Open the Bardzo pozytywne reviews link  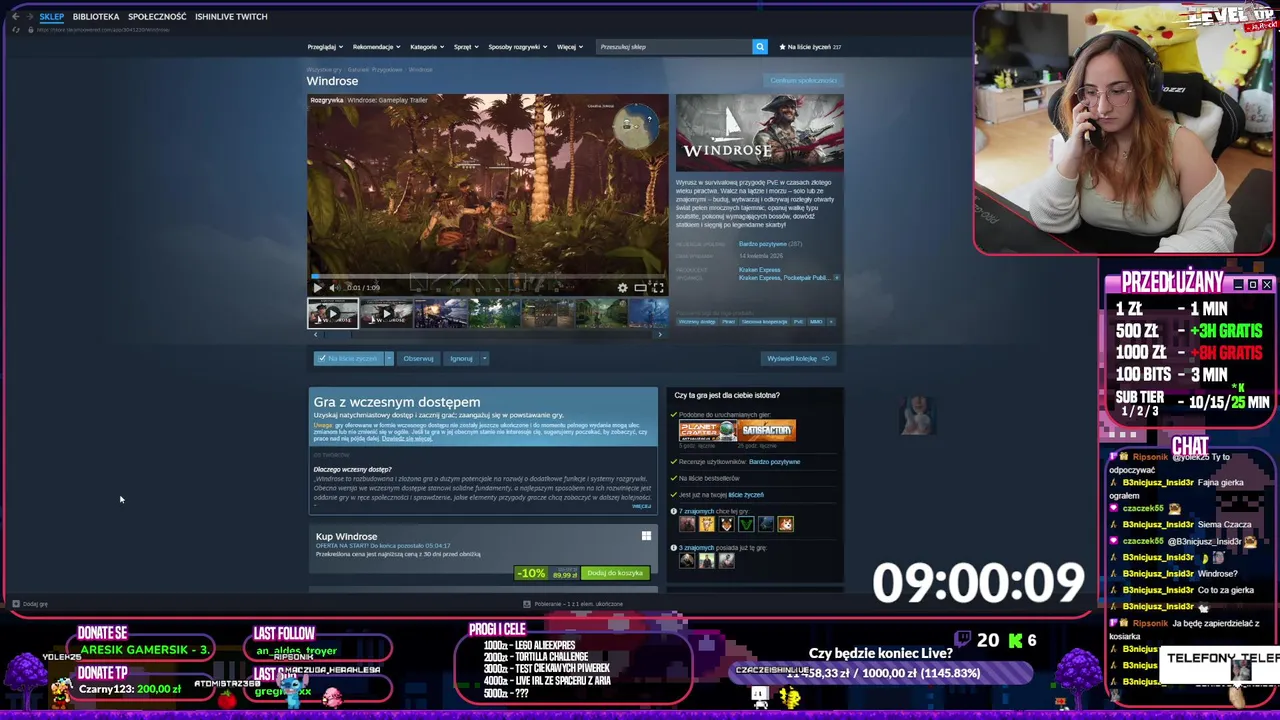coord(762,244)
